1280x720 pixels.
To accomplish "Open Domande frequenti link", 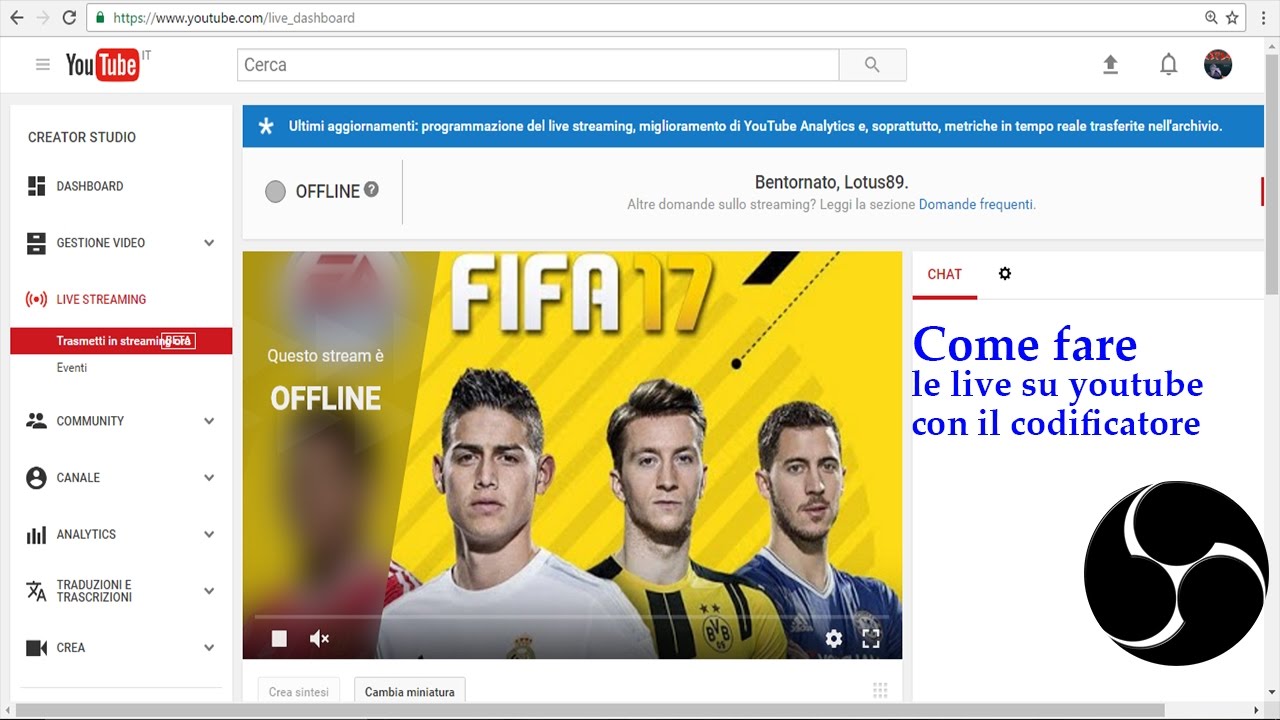I will pos(976,204).
